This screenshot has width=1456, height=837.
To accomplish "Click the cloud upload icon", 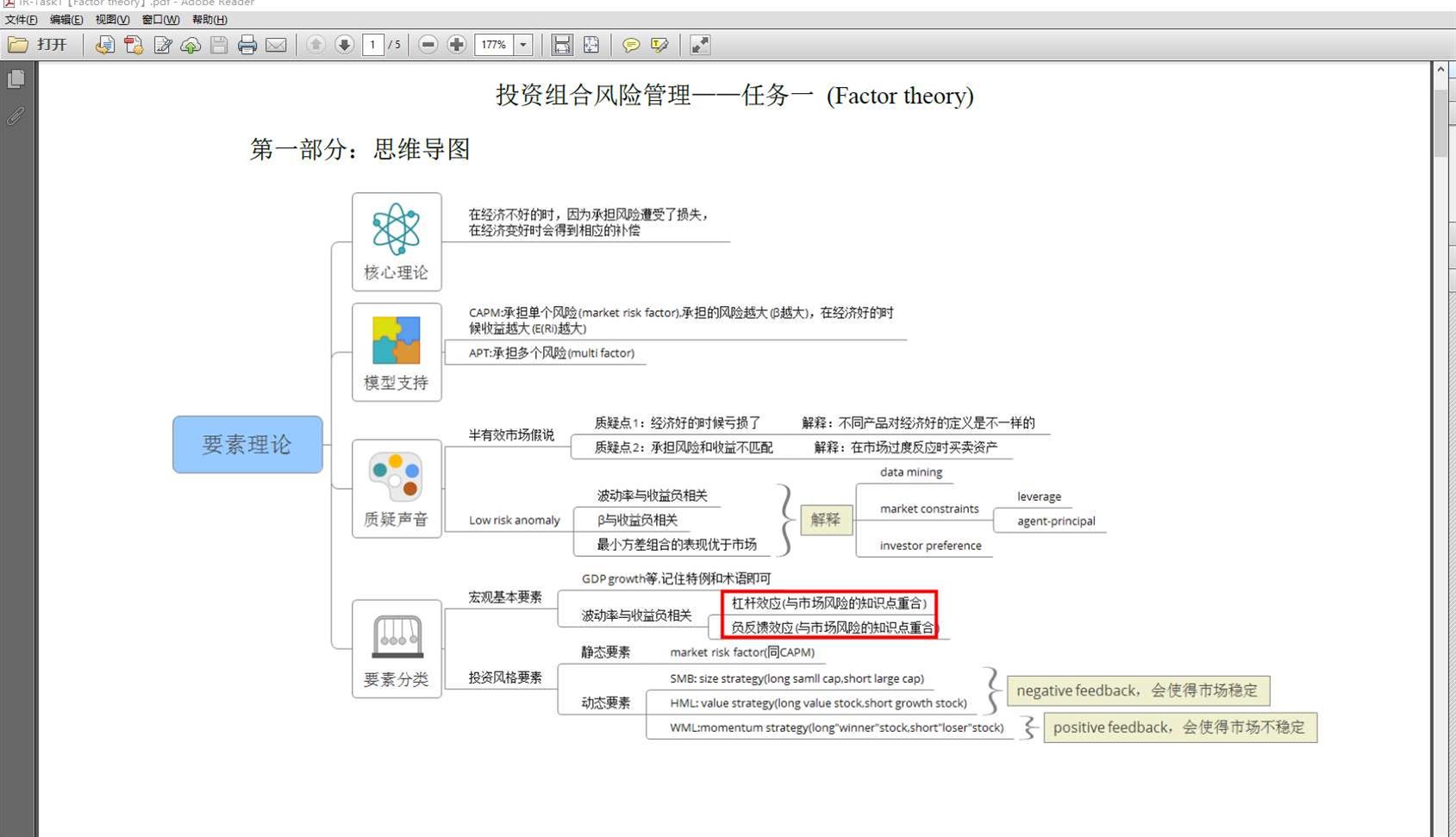I will point(191,45).
